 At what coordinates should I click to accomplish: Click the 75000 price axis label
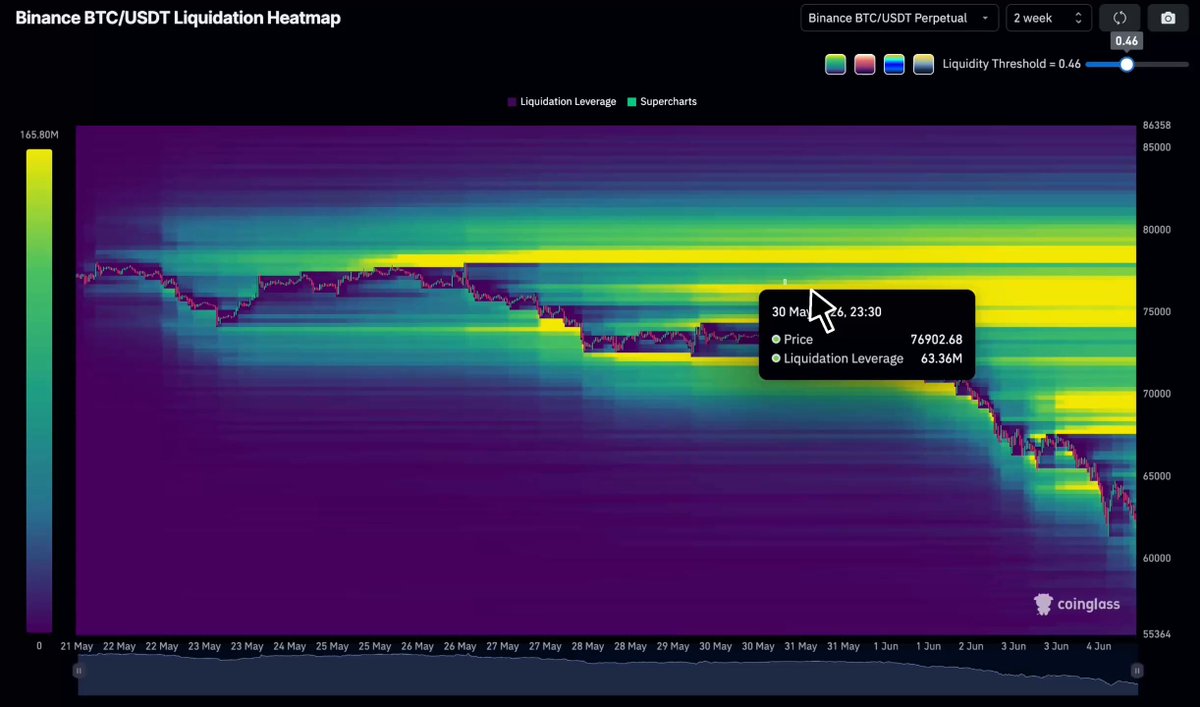click(1155, 311)
